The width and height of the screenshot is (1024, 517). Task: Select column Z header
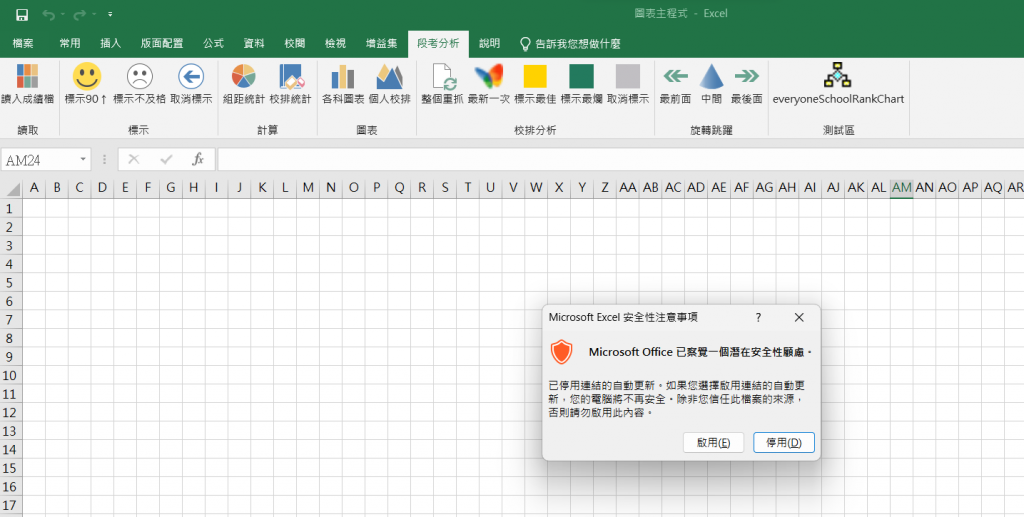[605, 188]
